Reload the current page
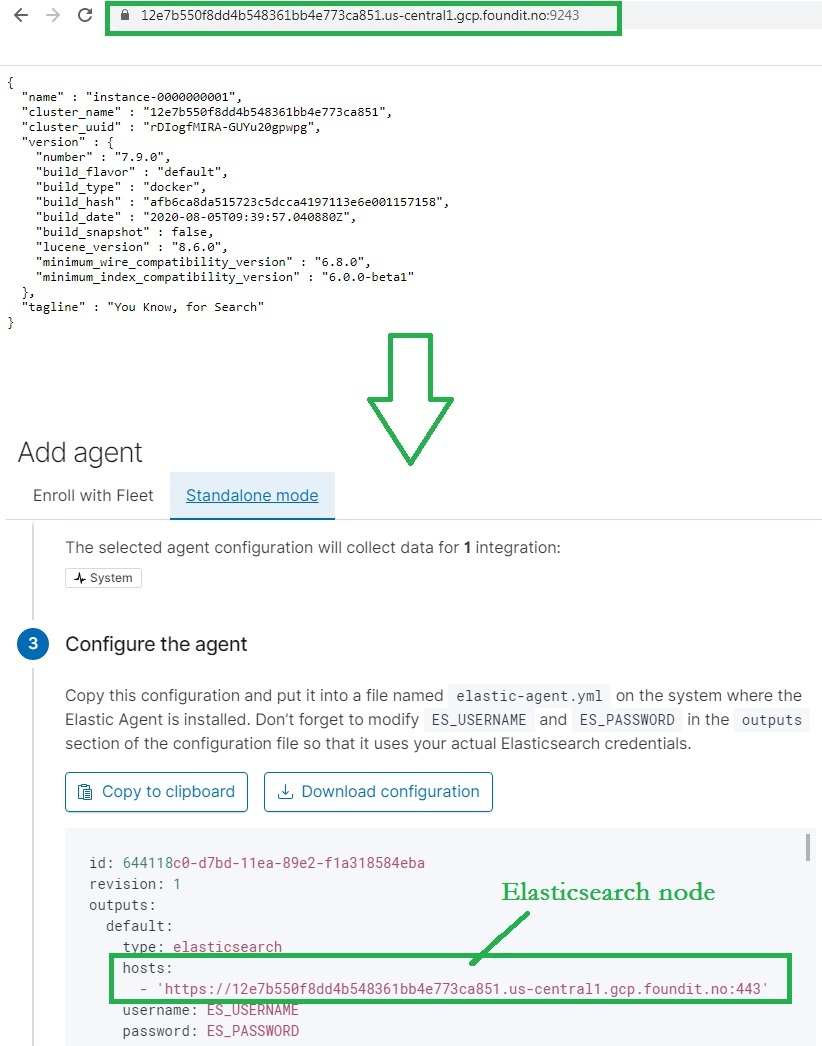The height and width of the screenshot is (1046, 822). coord(84,16)
